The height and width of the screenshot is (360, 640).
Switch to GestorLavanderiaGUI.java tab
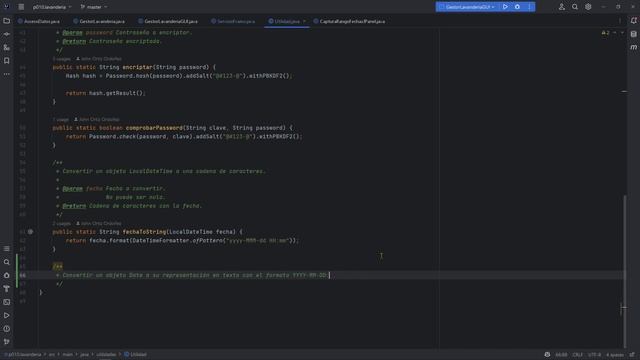[168, 21]
